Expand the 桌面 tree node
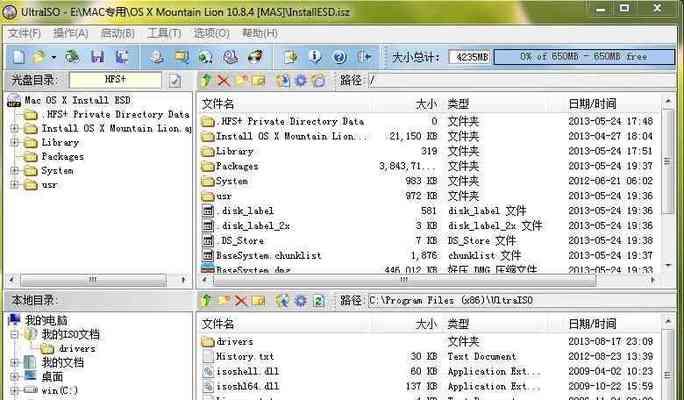This screenshot has height=400, width=684. 14,376
